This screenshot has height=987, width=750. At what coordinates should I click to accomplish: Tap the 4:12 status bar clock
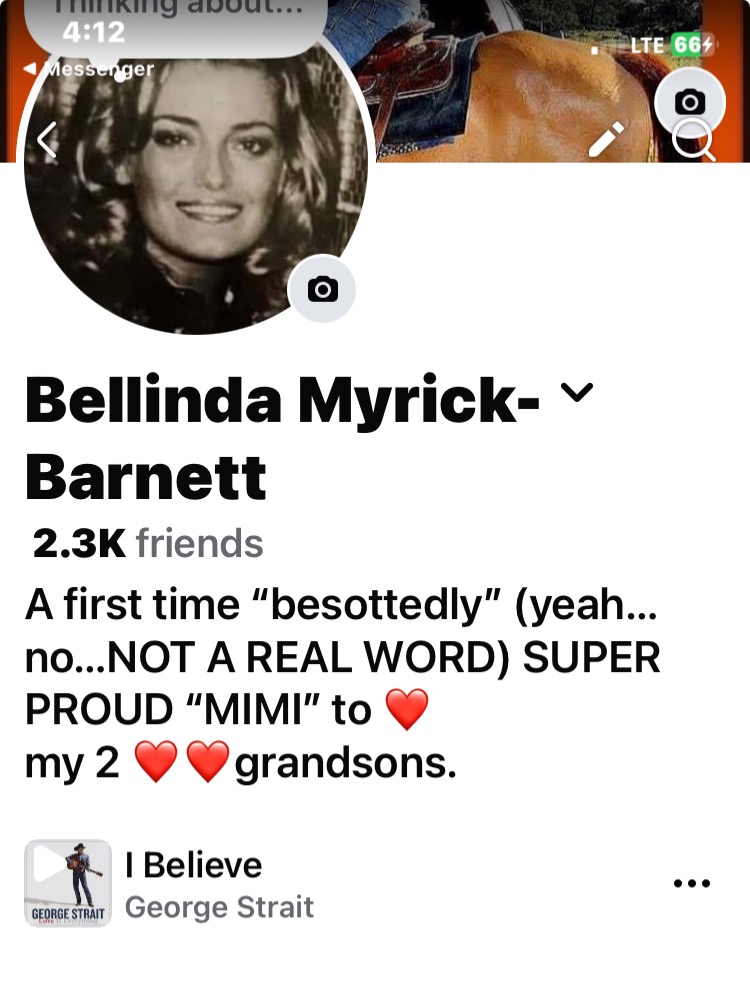[x=93, y=32]
